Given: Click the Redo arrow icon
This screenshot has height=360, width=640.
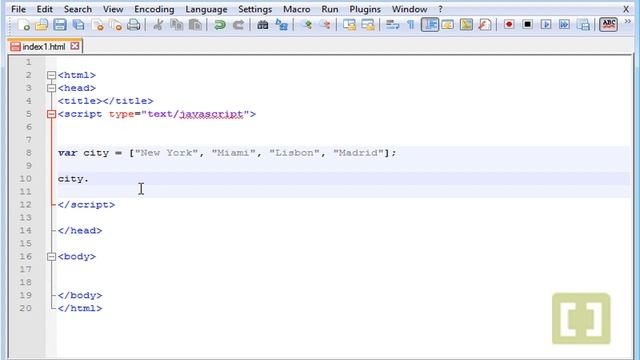Looking at the screenshot, I should (238, 25).
